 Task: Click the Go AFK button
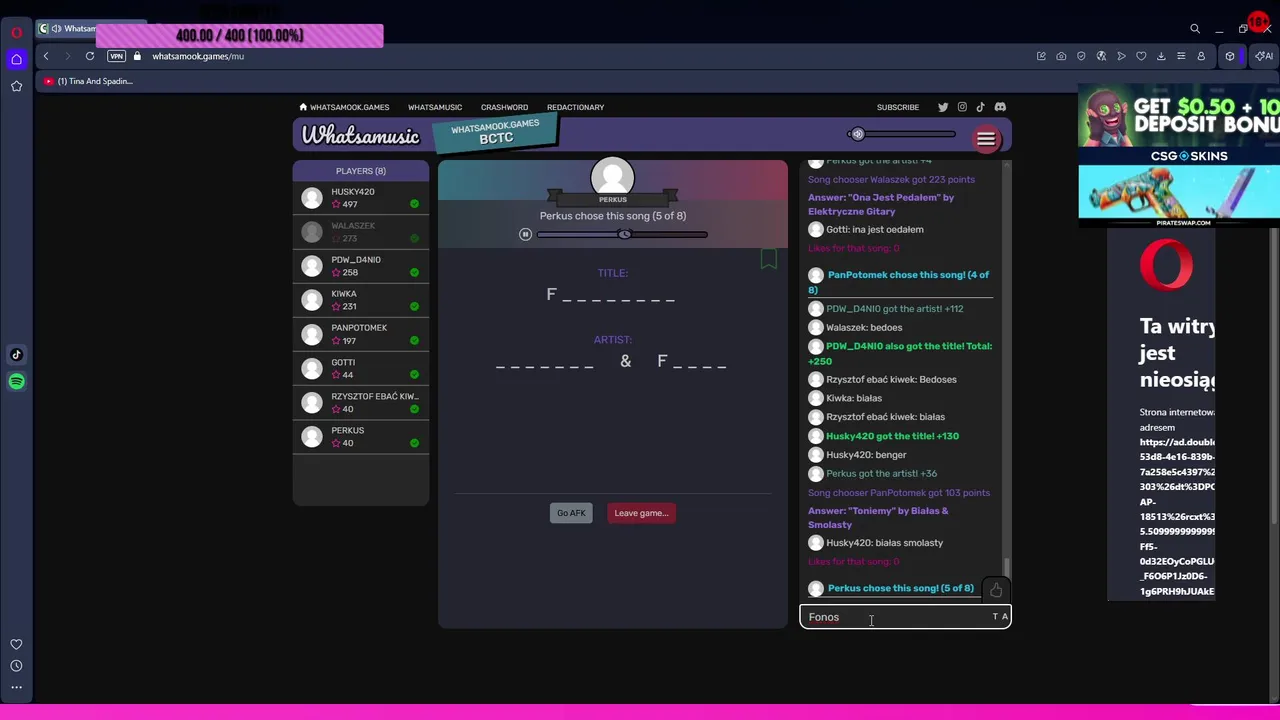pyautogui.click(x=571, y=513)
